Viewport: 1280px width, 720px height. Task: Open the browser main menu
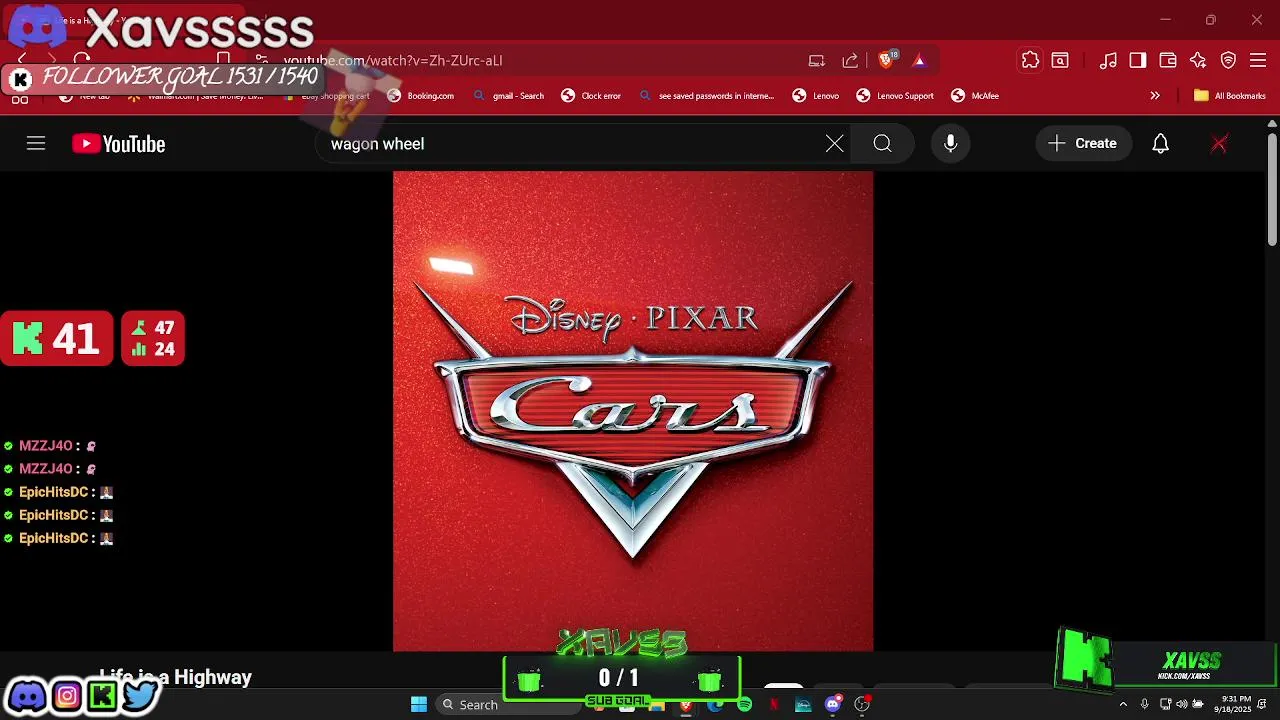(x=1259, y=60)
